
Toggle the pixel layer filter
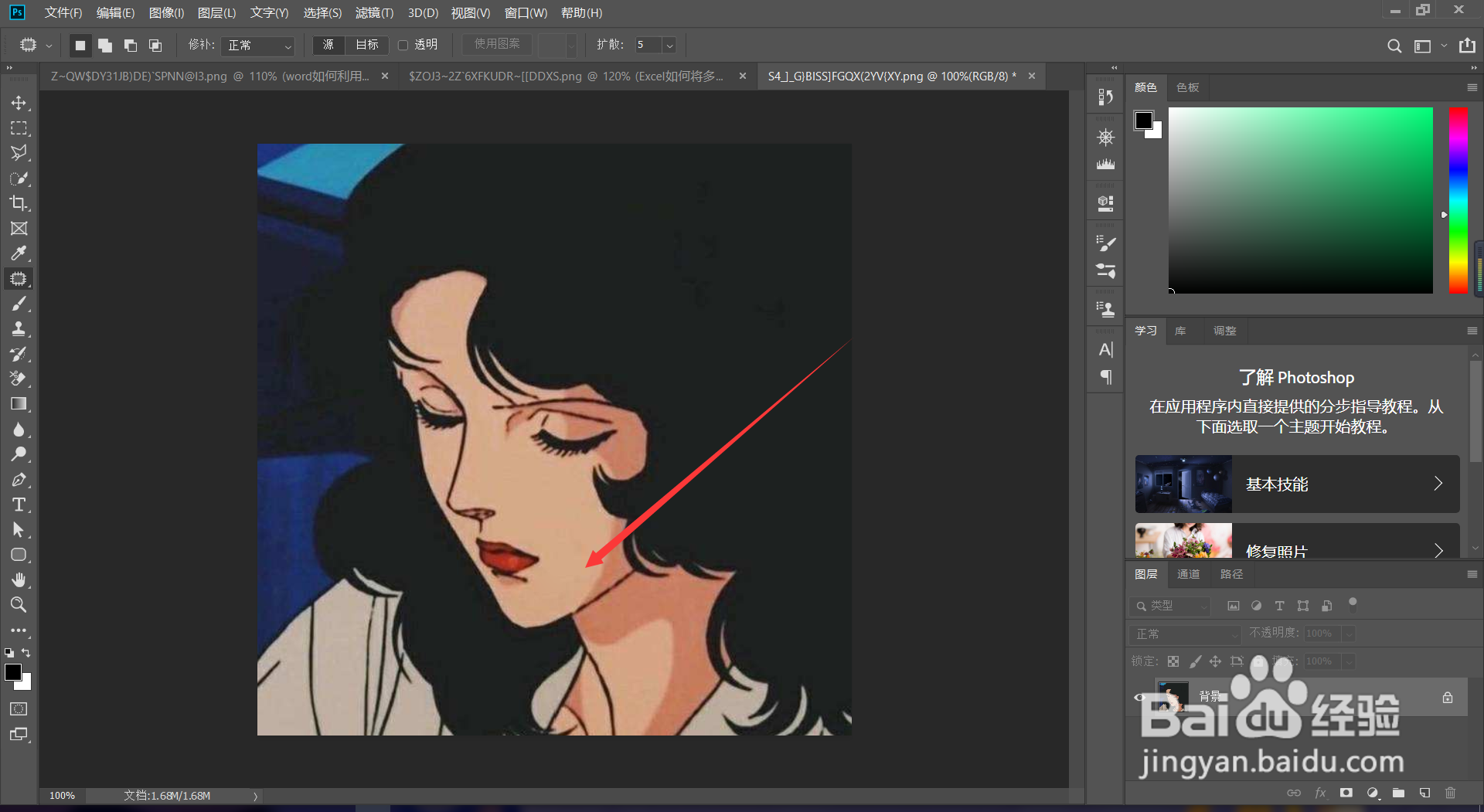[x=1234, y=606]
